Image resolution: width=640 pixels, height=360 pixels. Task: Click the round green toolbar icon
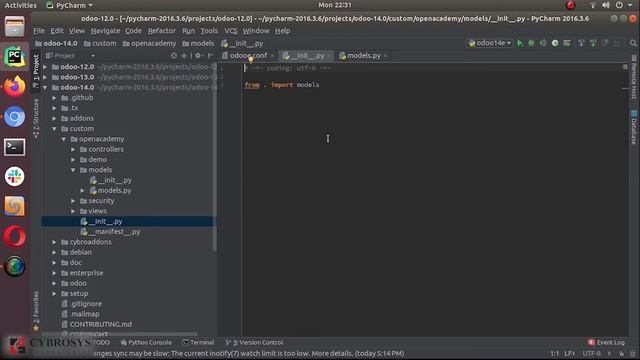coord(555,43)
